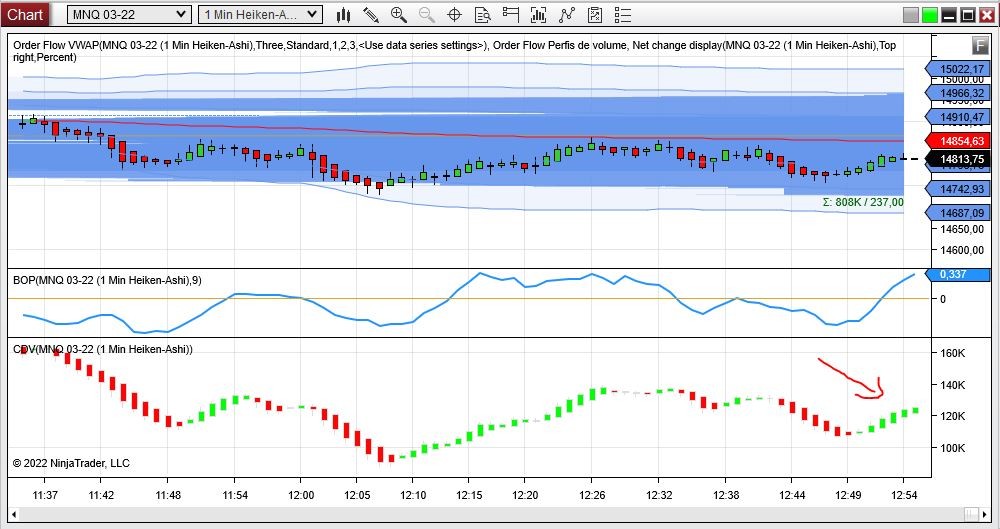The image size is (1000, 529).
Task: Click the 100K CDV axis label
Action: (953, 448)
